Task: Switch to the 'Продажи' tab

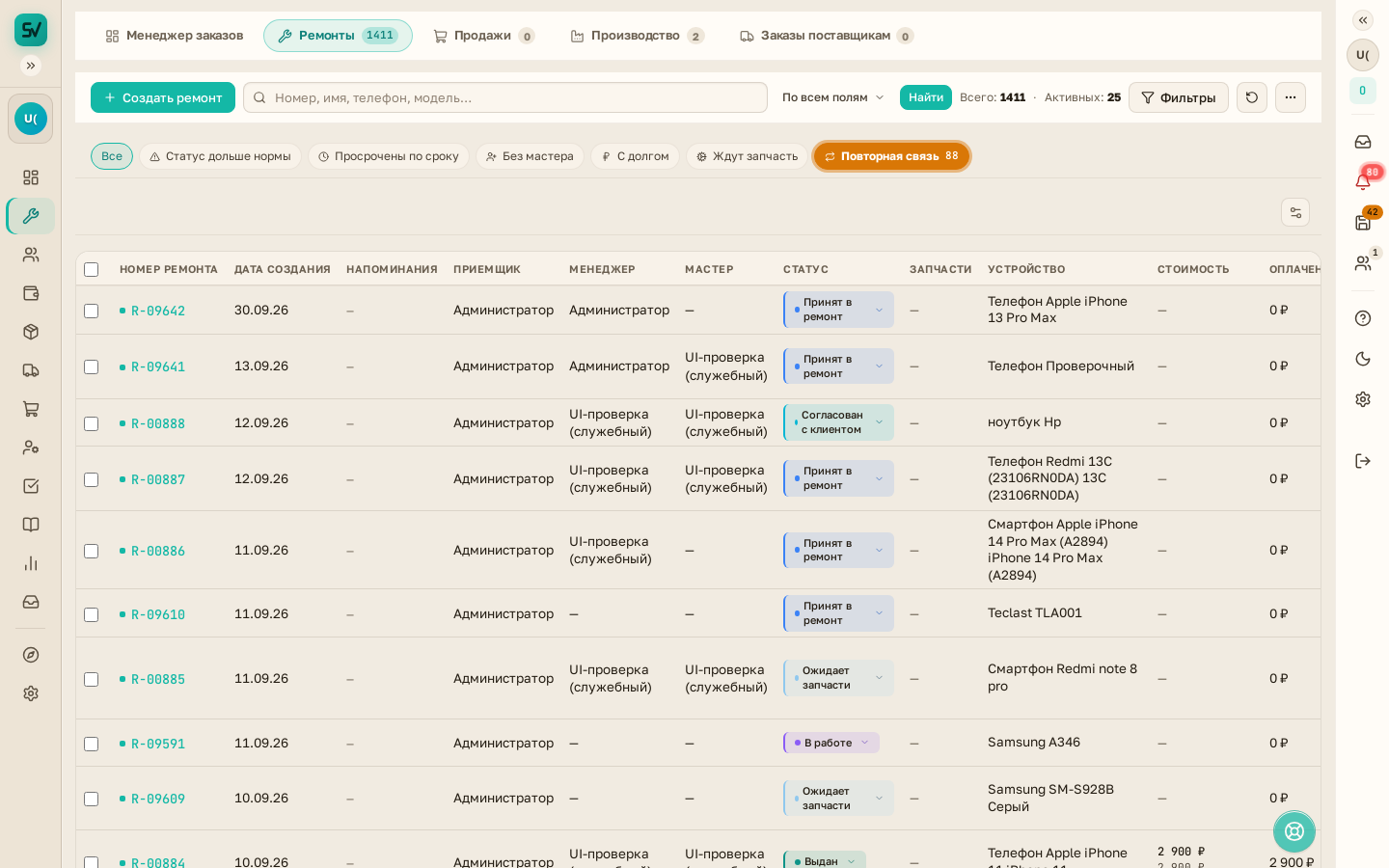Action: click(483, 36)
